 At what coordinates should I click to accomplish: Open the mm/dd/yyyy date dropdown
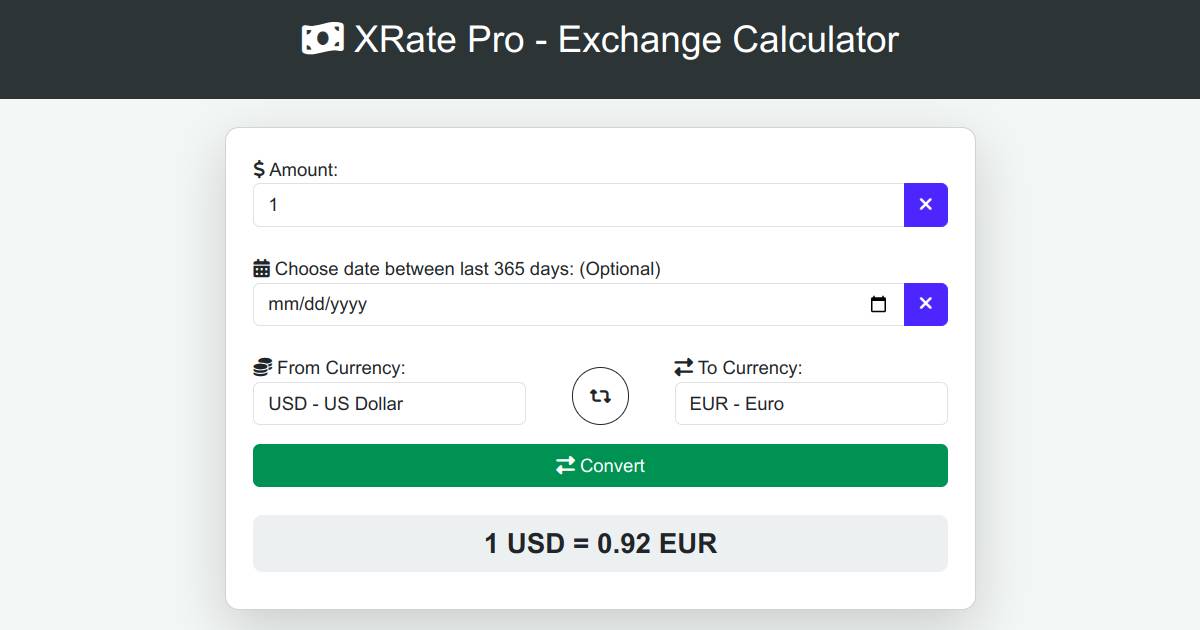(x=575, y=304)
